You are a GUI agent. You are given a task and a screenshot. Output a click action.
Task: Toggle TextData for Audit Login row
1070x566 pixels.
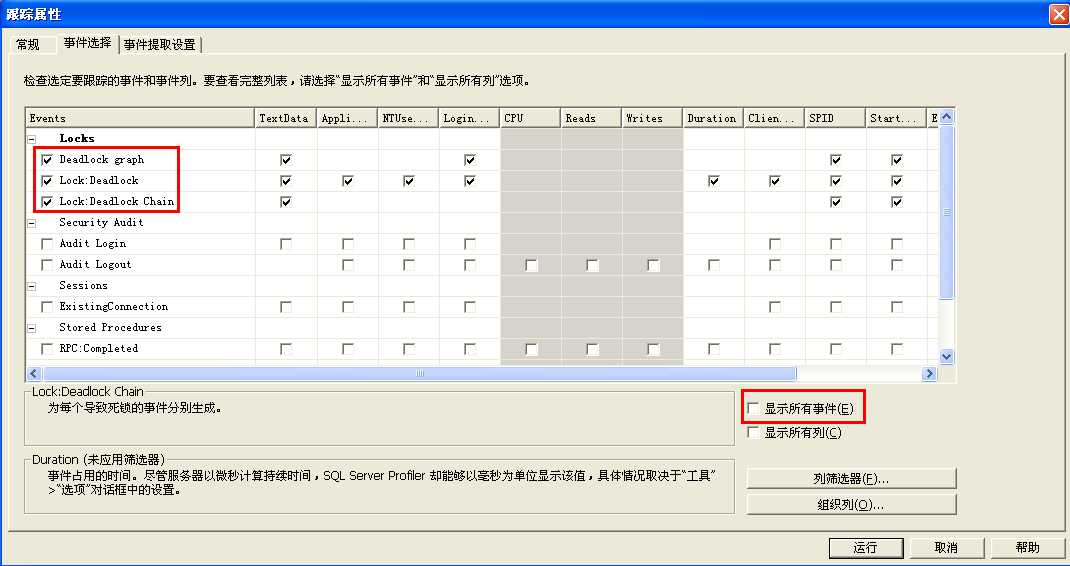(x=286, y=244)
